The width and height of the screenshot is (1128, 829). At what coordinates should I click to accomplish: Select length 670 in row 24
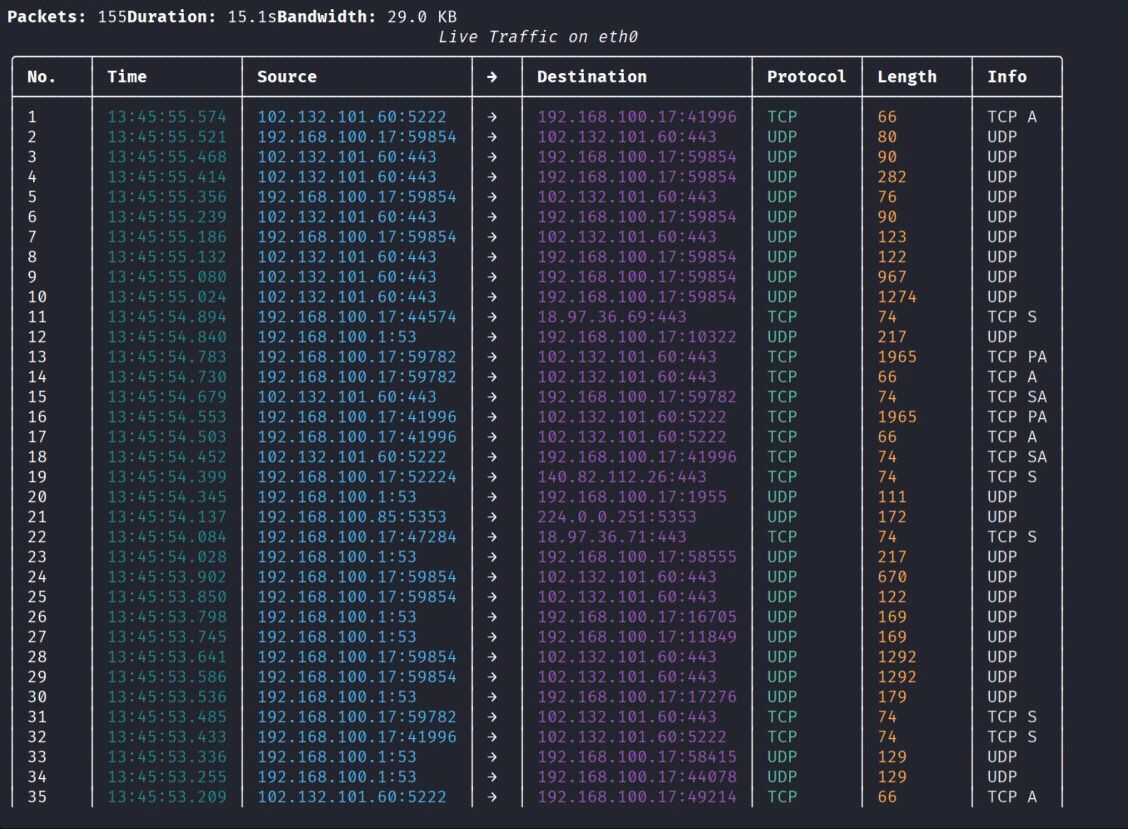(892, 577)
